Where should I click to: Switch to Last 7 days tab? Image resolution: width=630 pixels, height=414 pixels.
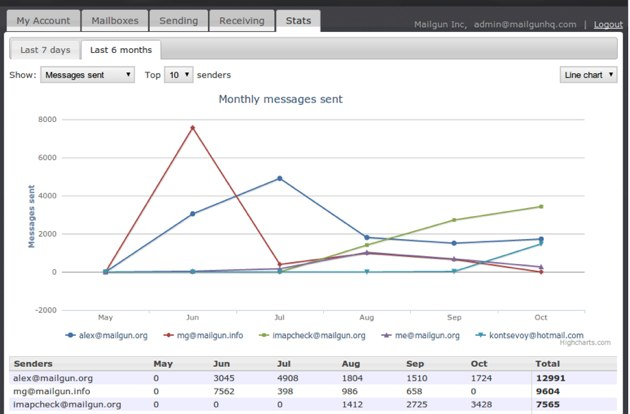[45, 50]
